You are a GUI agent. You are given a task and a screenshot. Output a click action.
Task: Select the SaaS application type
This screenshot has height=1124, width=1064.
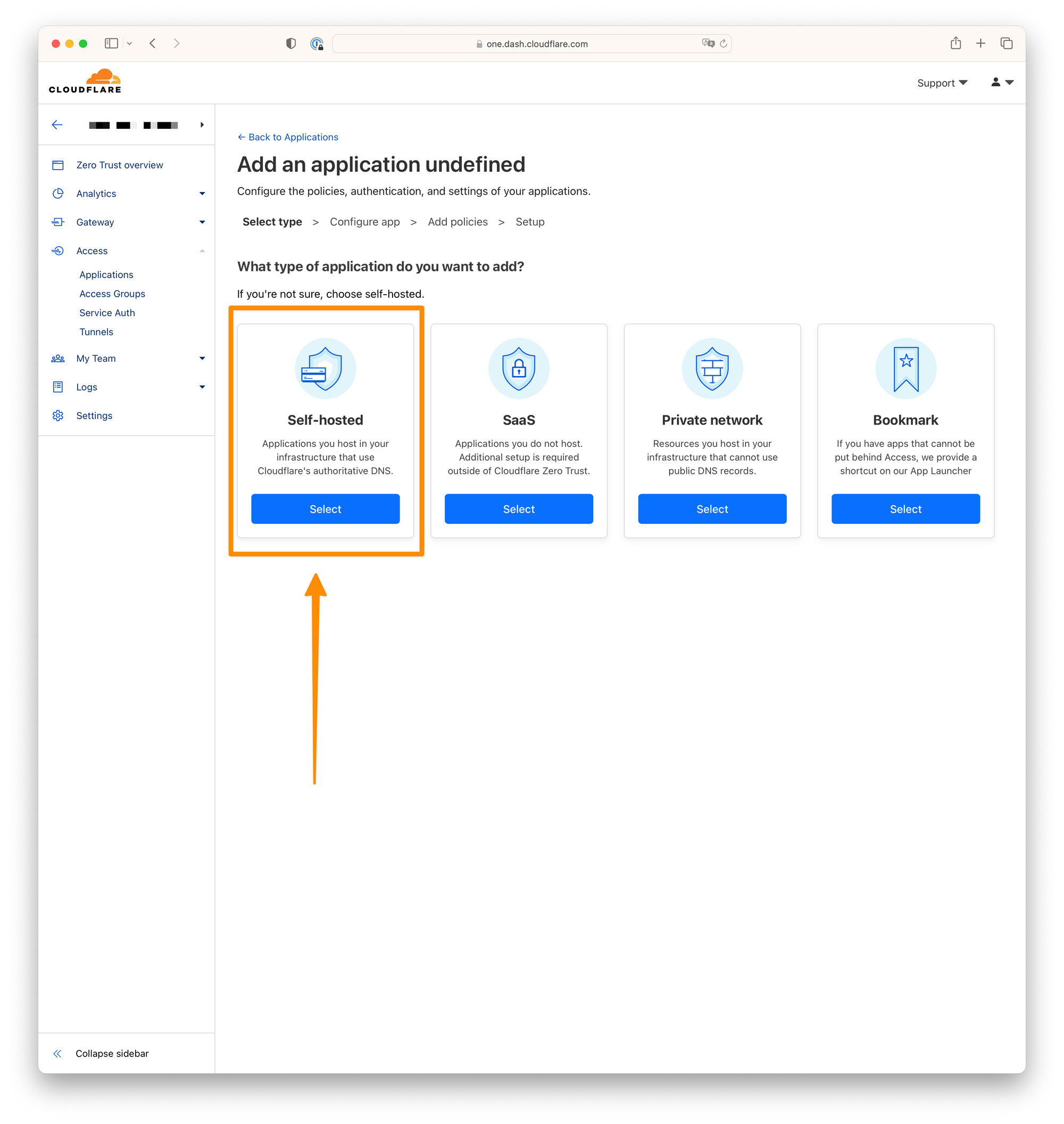(x=519, y=509)
